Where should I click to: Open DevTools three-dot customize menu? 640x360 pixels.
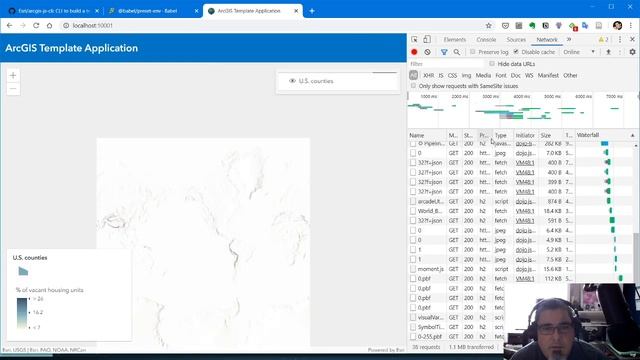click(620, 40)
